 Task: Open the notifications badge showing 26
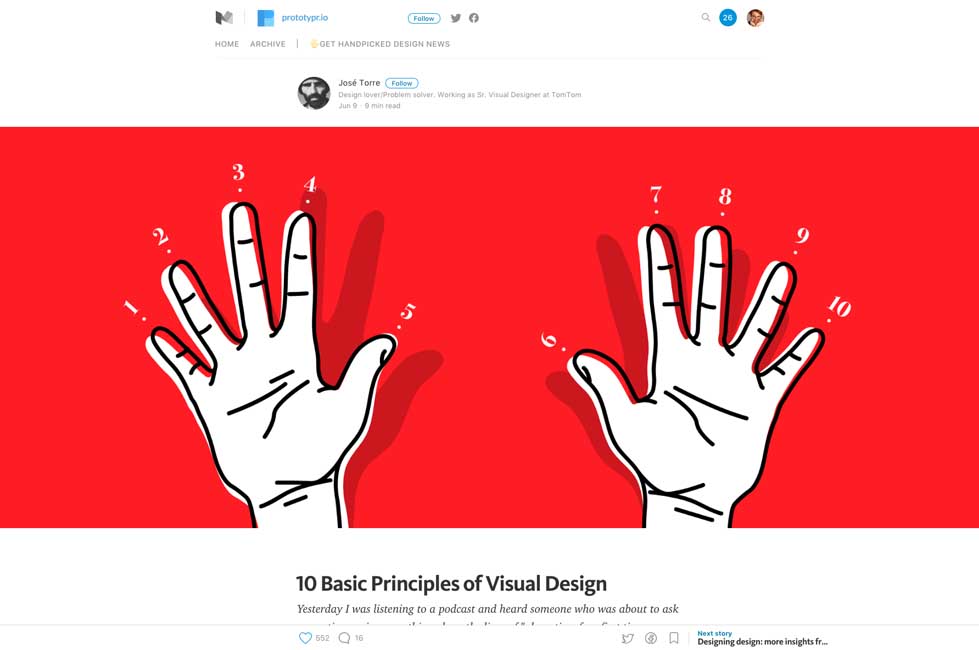point(728,18)
